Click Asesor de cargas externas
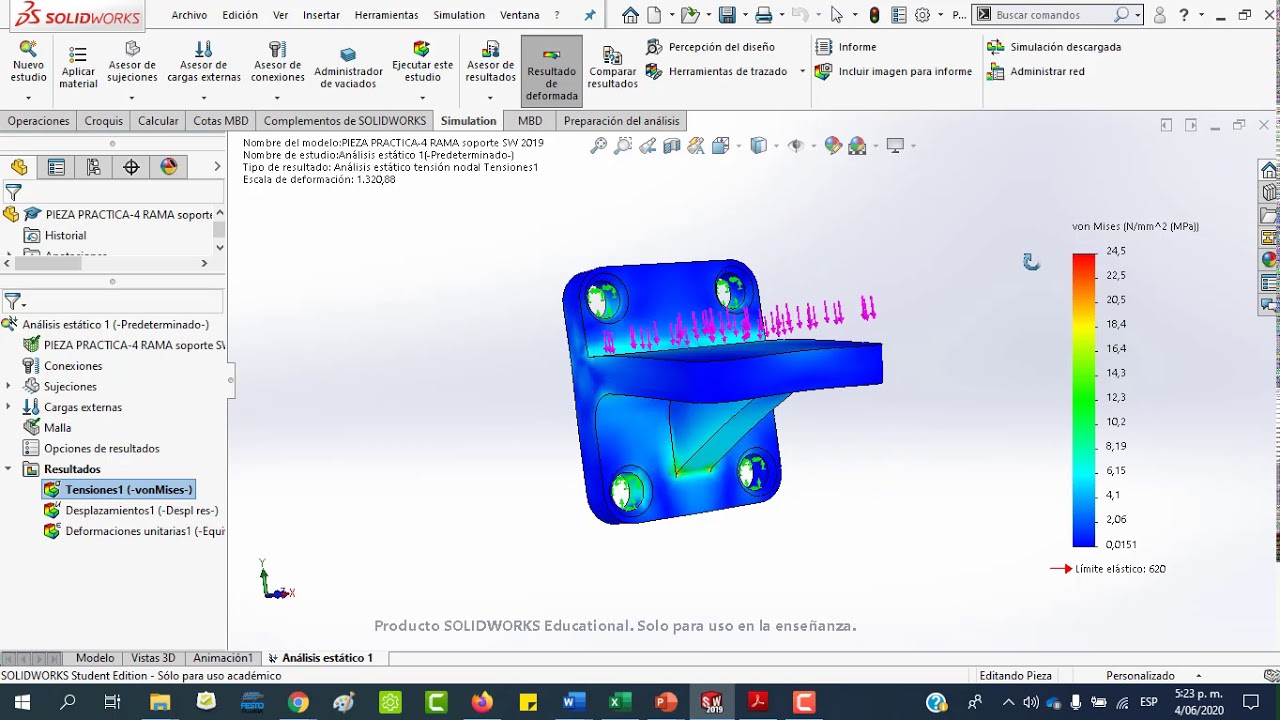This screenshot has height=720, width=1280. point(204,62)
